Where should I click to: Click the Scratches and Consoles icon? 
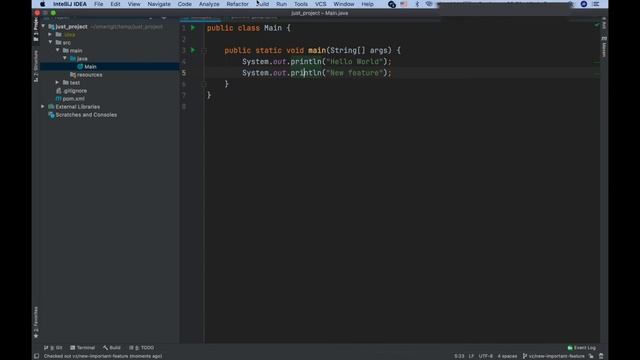point(51,115)
